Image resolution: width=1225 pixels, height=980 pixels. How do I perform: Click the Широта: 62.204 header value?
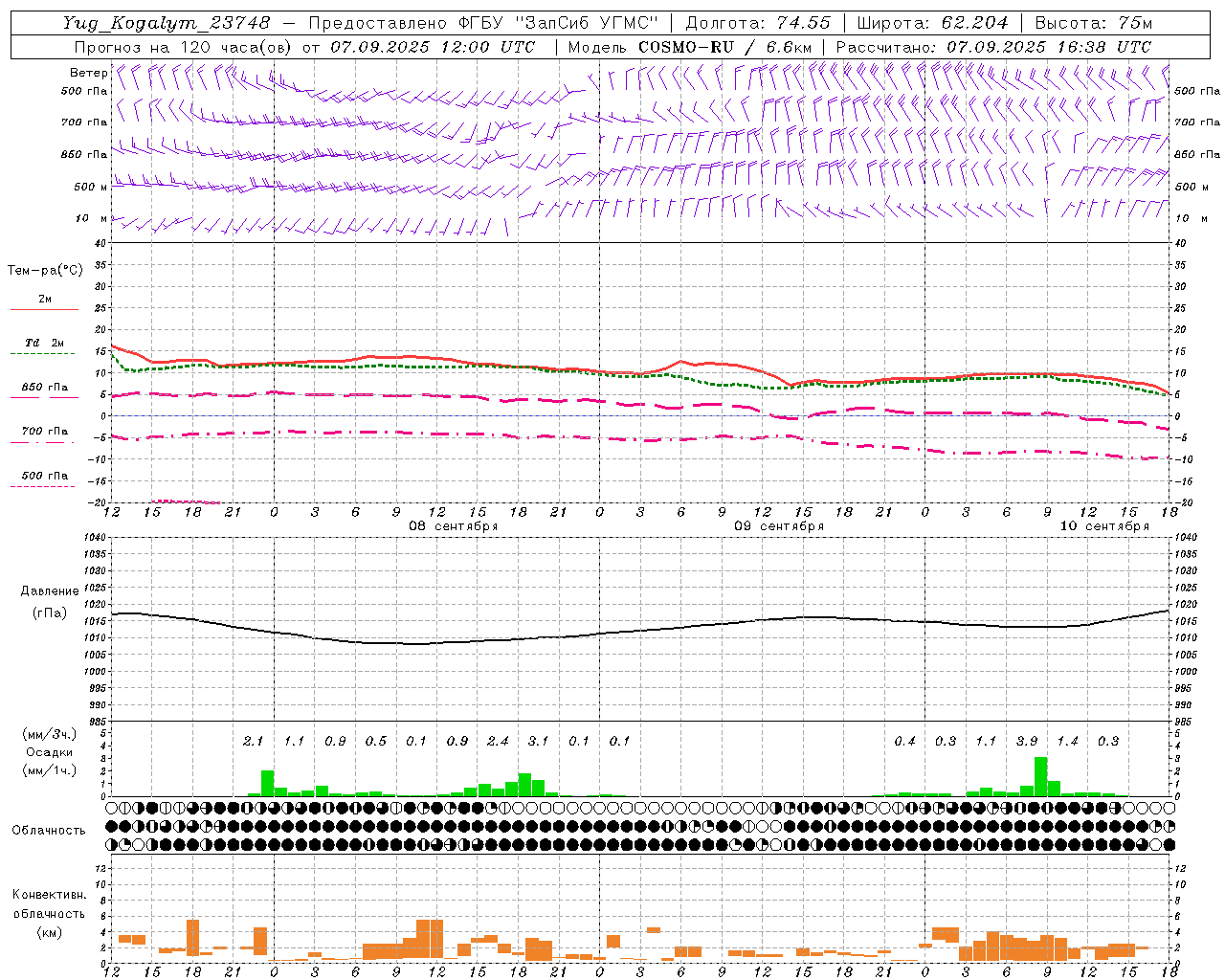click(x=932, y=23)
